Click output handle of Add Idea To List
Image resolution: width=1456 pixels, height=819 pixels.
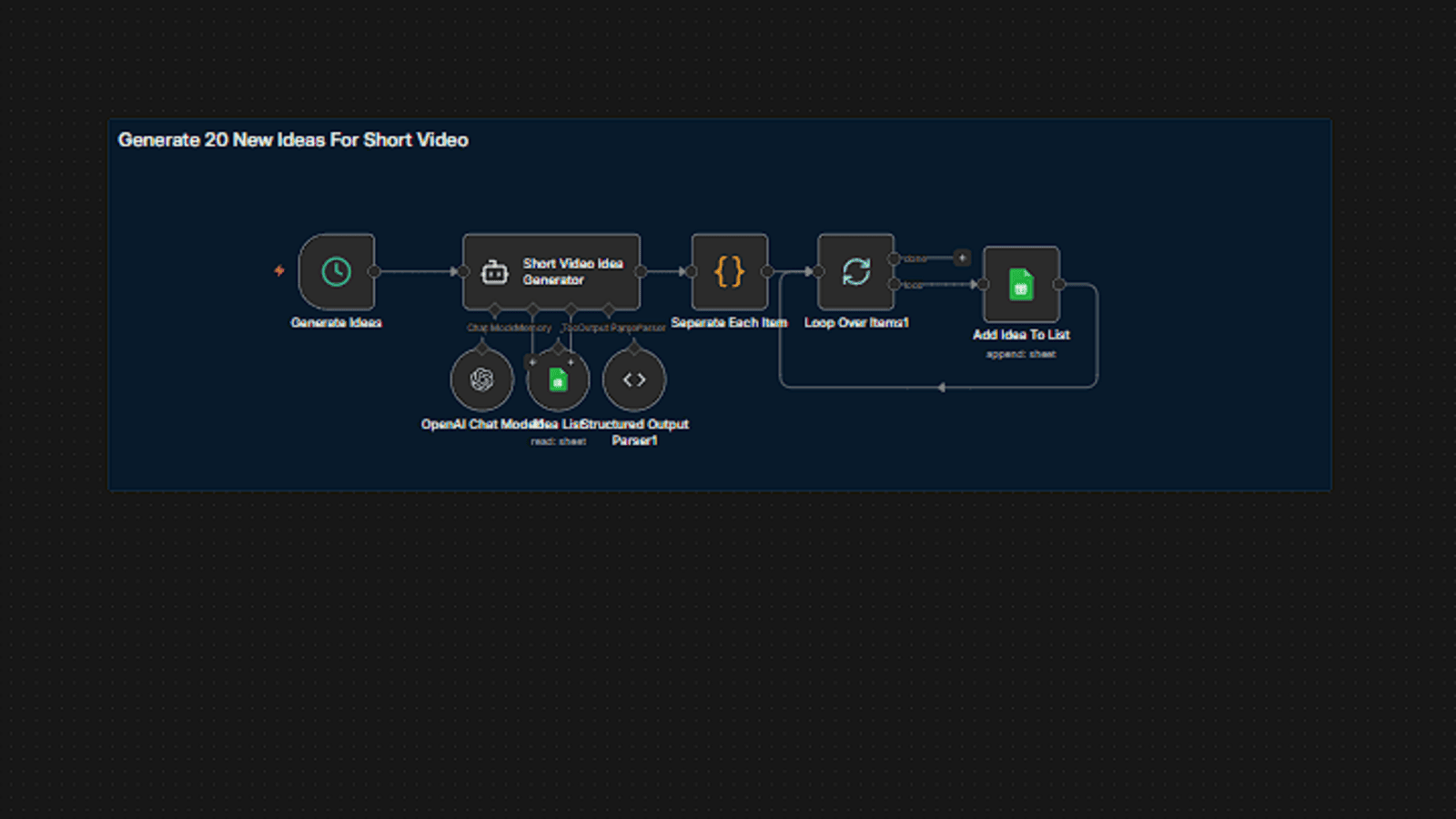1059,285
